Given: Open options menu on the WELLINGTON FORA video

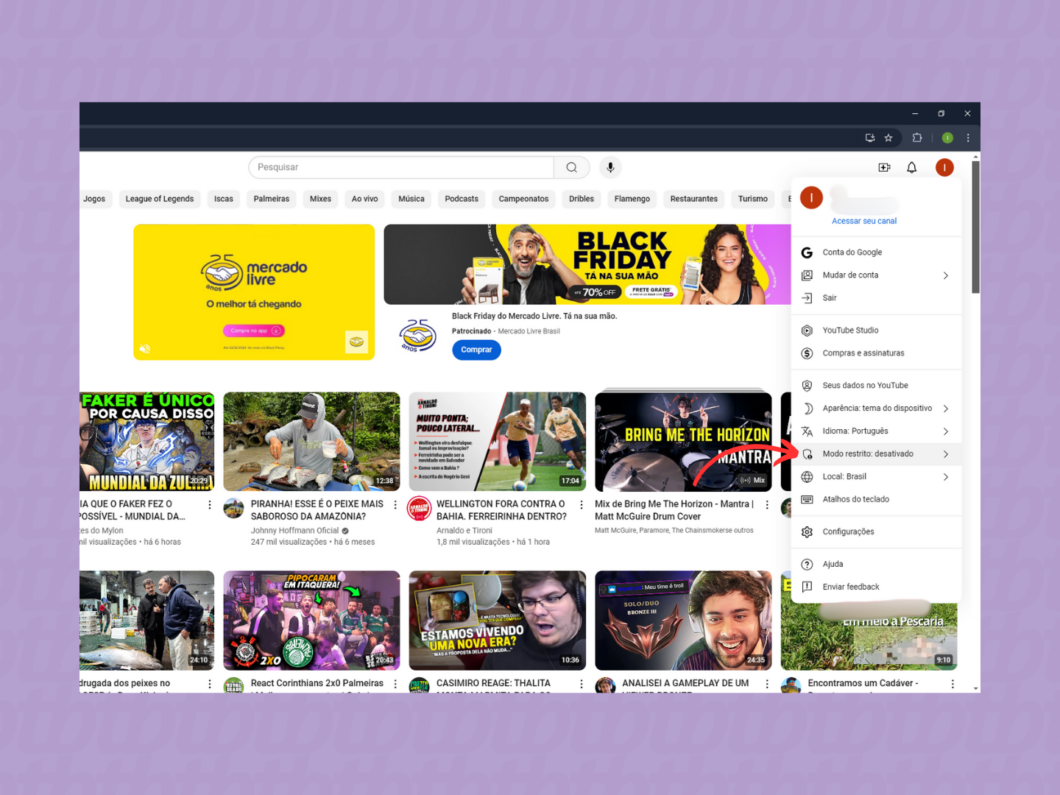Looking at the screenshot, I should click(580, 504).
